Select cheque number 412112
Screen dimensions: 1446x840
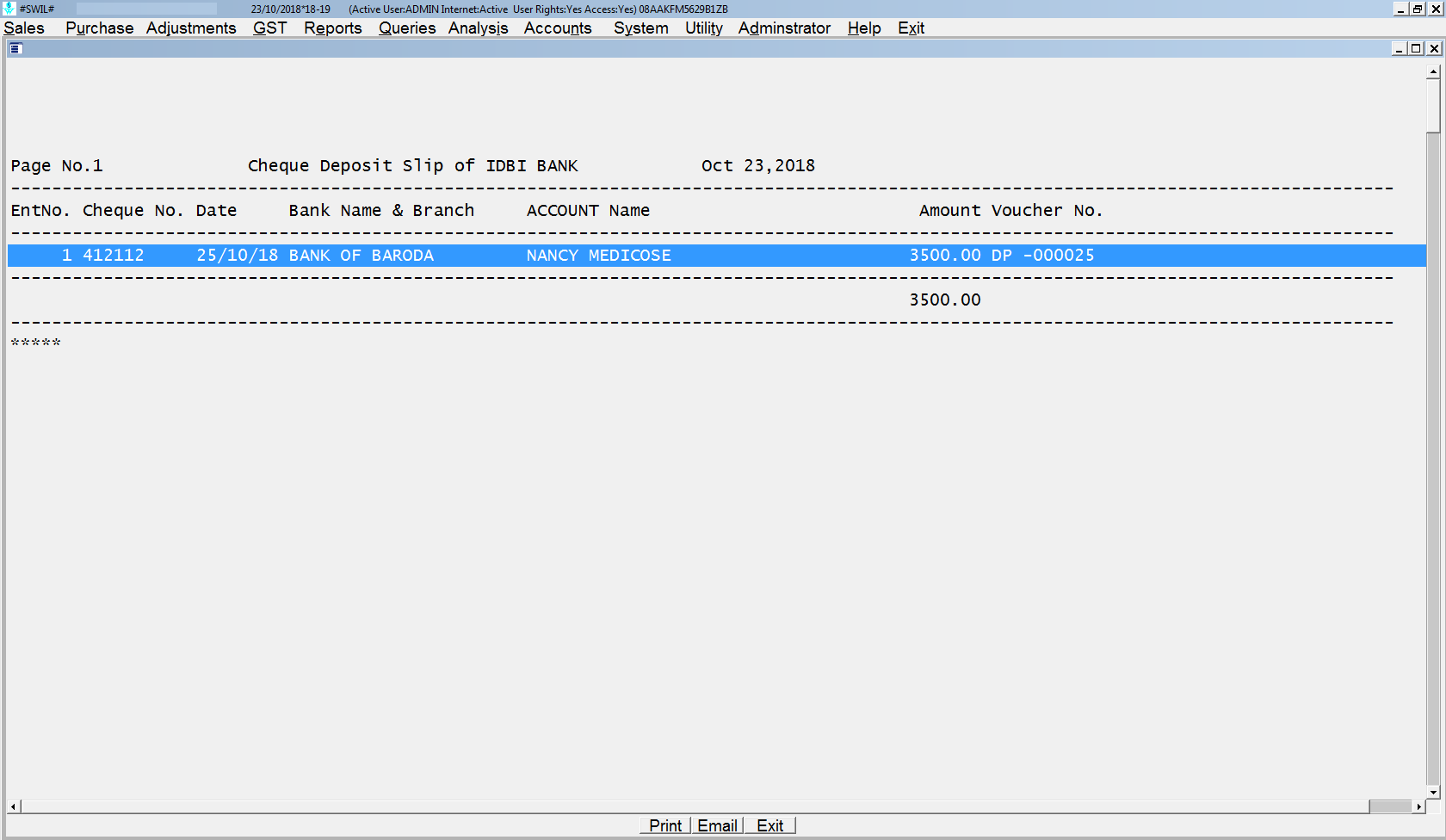(114, 256)
